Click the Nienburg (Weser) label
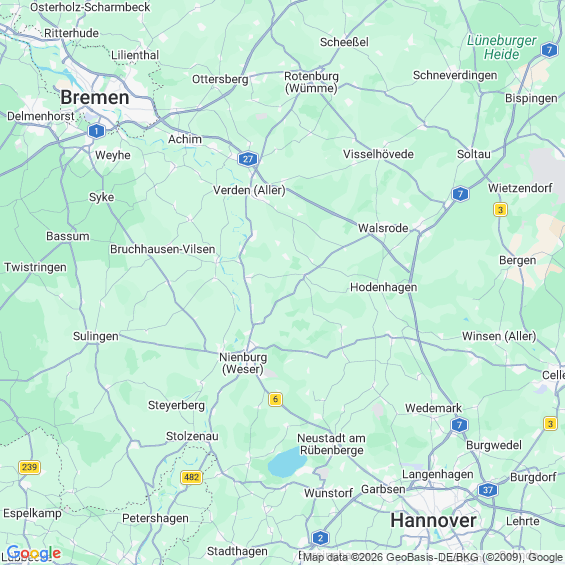 coord(243,363)
